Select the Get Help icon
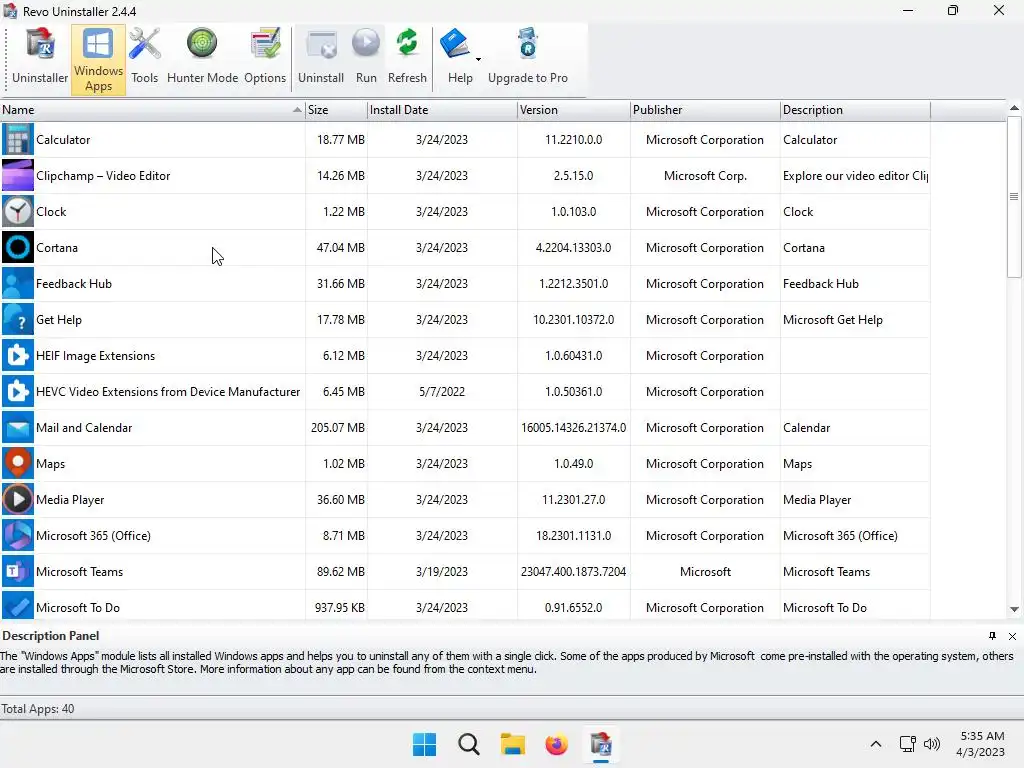The image size is (1024, 768). 18,319
